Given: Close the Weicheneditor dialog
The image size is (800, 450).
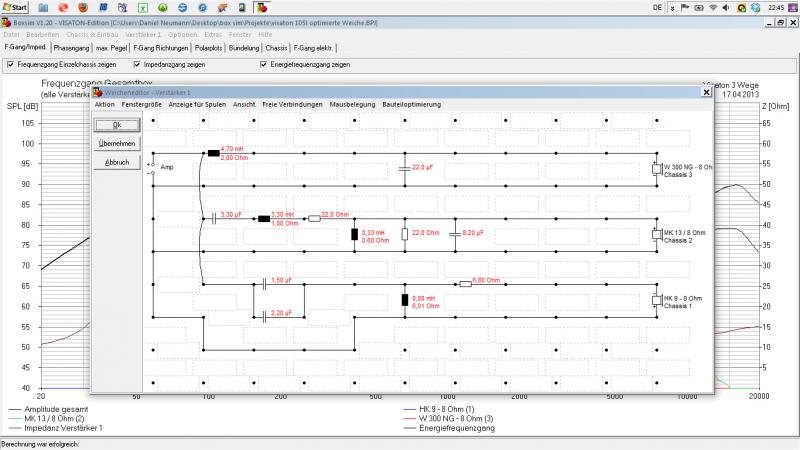Looking at the screenshot, I should tap(706, 91).
